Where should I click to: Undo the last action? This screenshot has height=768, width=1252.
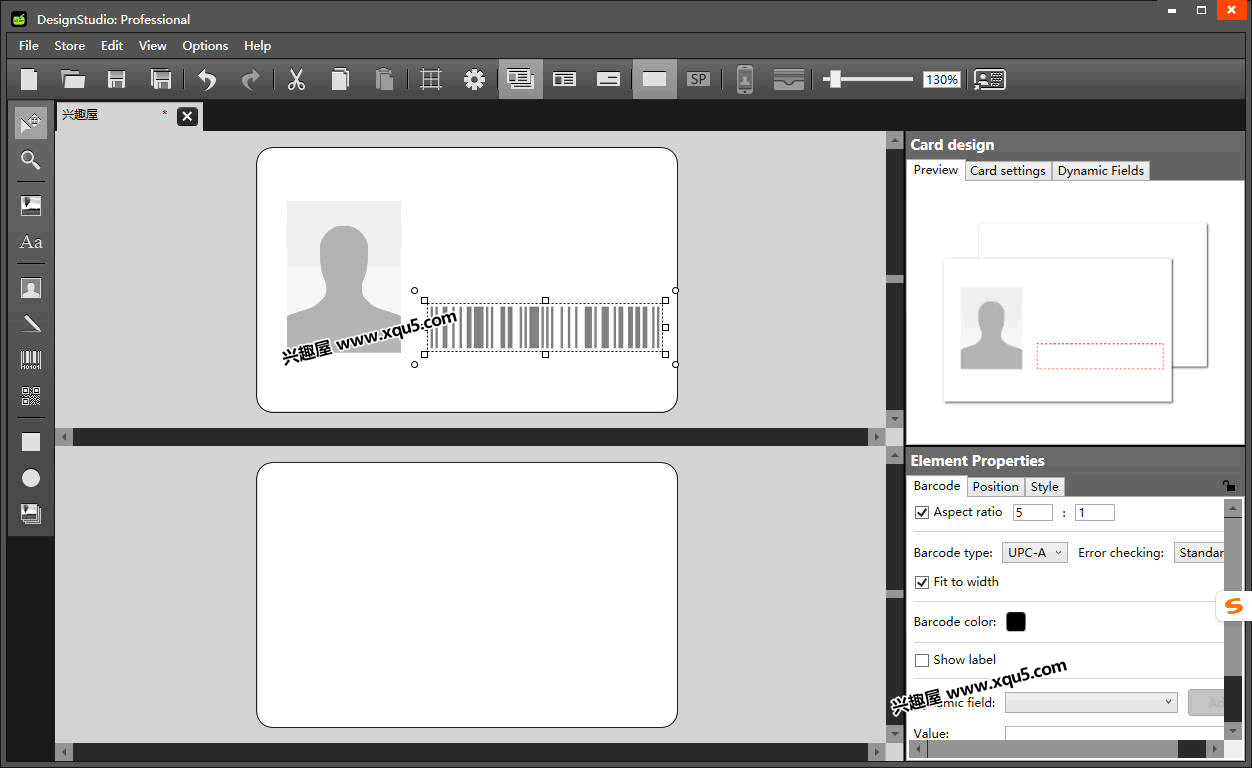pyautogui.click(x=207, y=79)
